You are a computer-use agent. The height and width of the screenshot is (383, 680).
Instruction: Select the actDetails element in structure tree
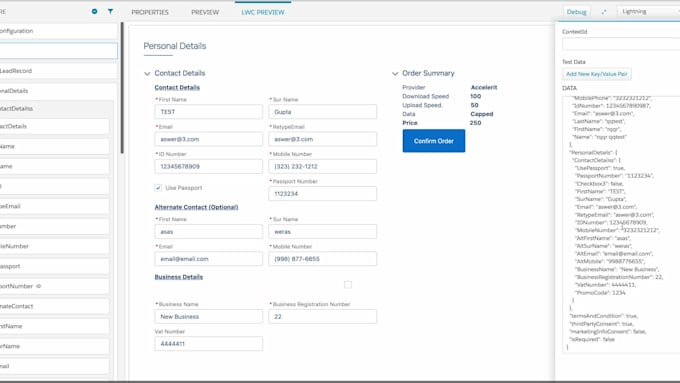tap(54, 126)
